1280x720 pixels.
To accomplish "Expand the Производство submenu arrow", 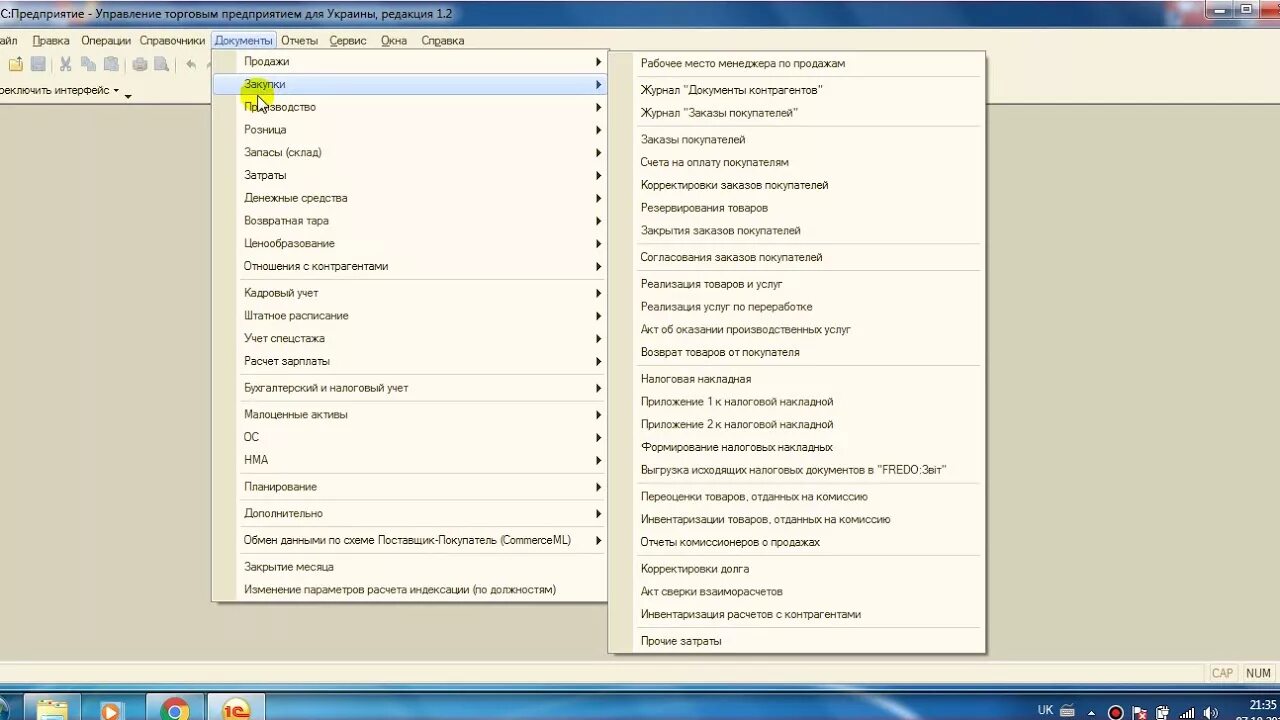I will (x=599, y=107).
